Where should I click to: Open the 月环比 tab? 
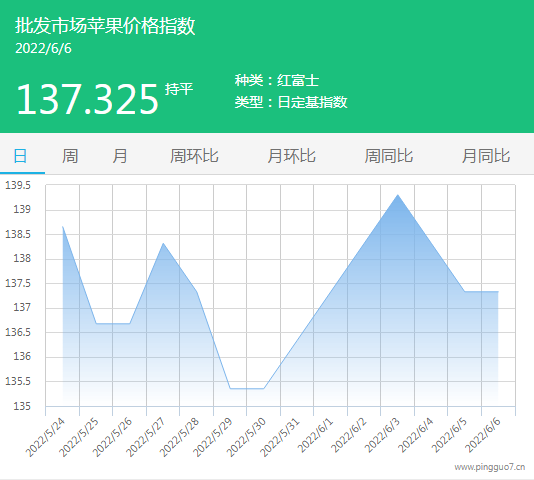point(291,156)
